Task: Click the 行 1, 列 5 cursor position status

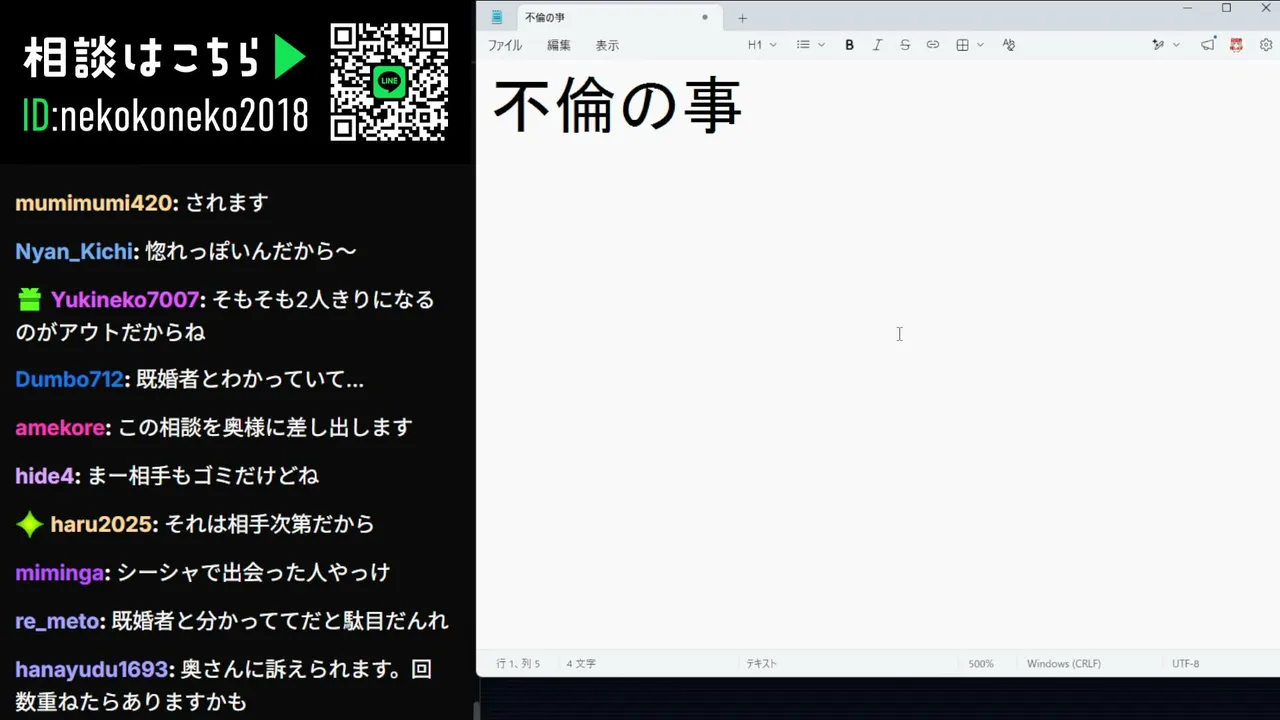Action: click(518, 664)
